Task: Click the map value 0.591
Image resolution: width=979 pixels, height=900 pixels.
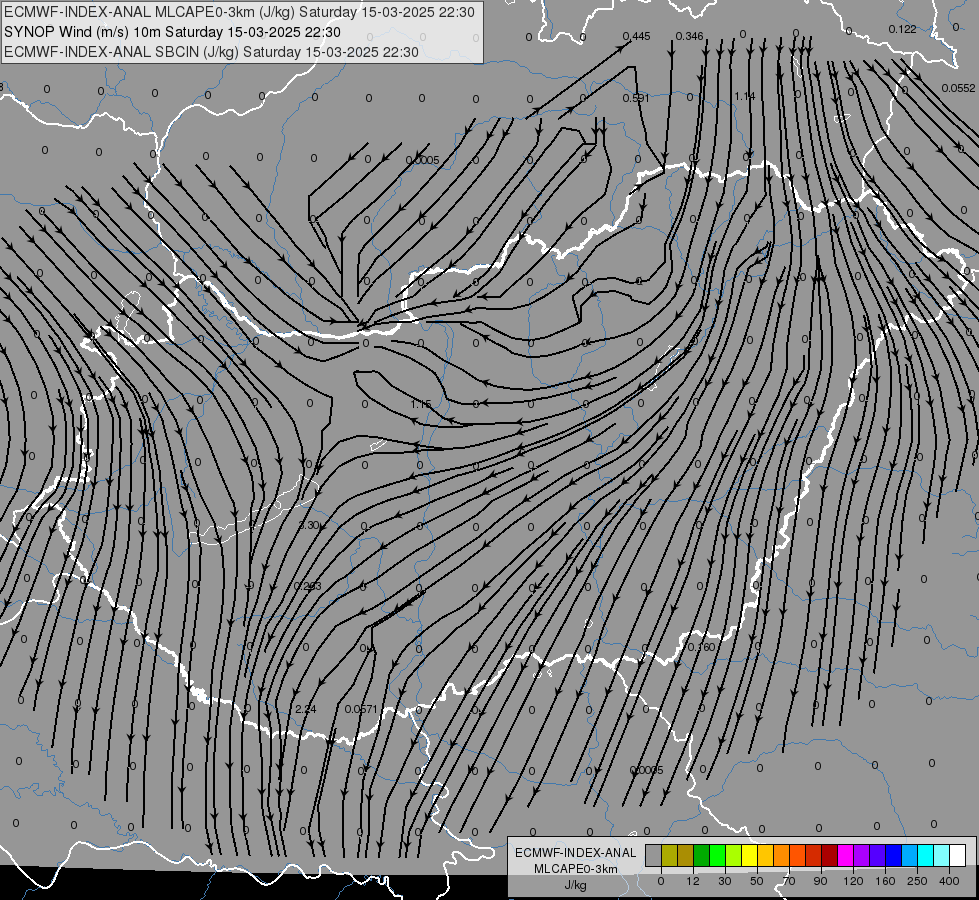Action: point(636,98)
